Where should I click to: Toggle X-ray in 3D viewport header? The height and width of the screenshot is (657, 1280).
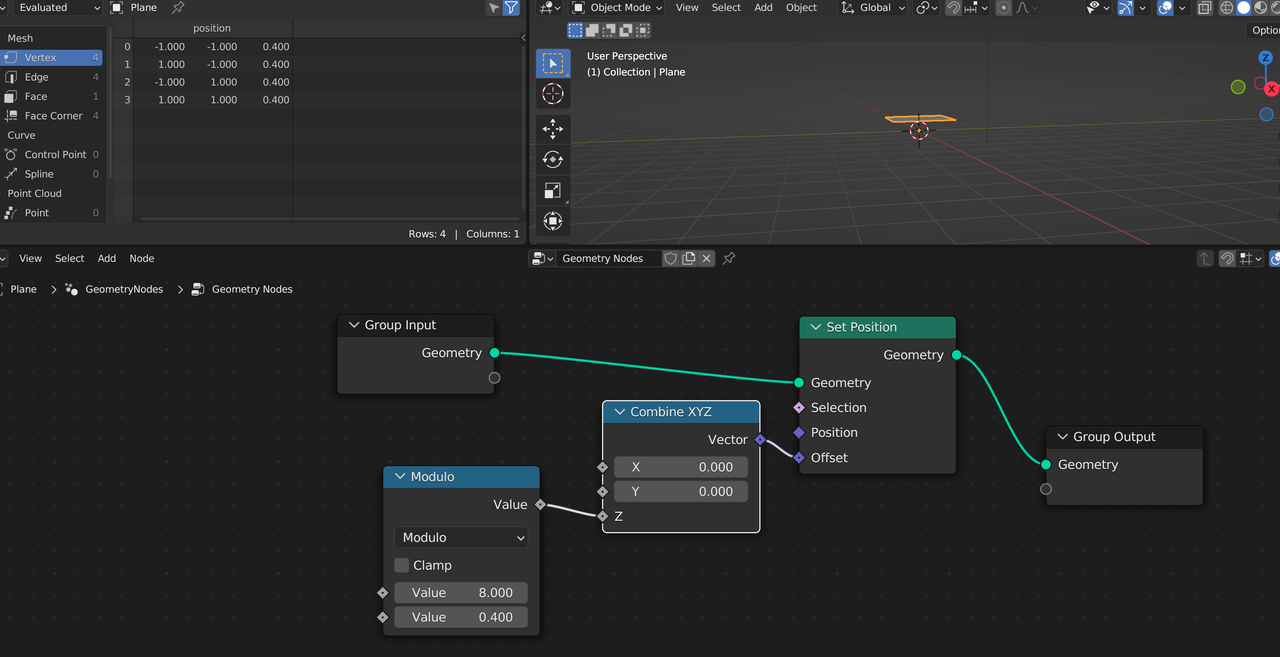[1205, 8]
